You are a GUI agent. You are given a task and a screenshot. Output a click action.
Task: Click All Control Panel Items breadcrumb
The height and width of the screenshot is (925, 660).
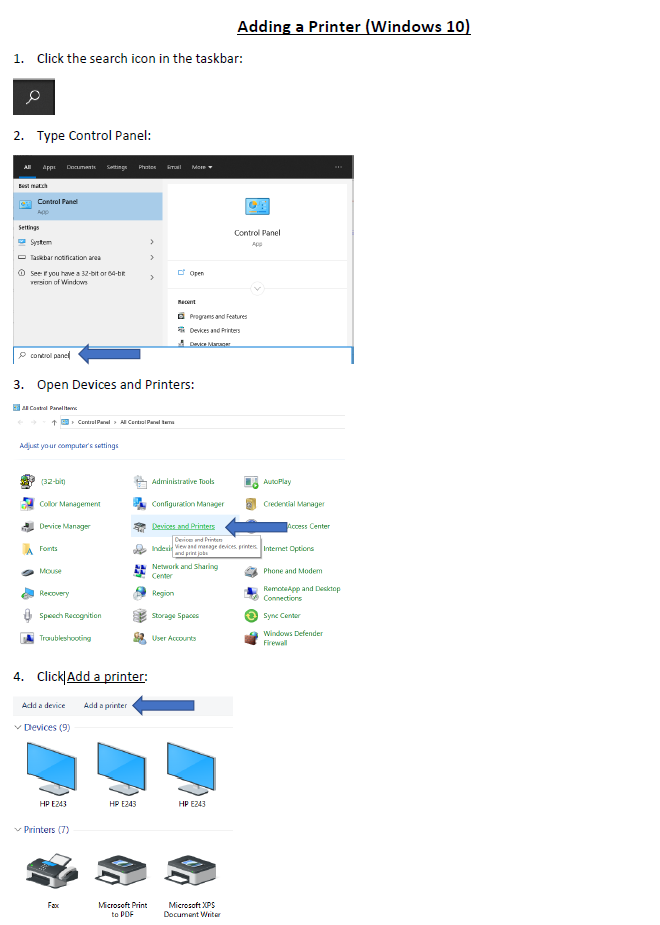click(x=147, y=422)
